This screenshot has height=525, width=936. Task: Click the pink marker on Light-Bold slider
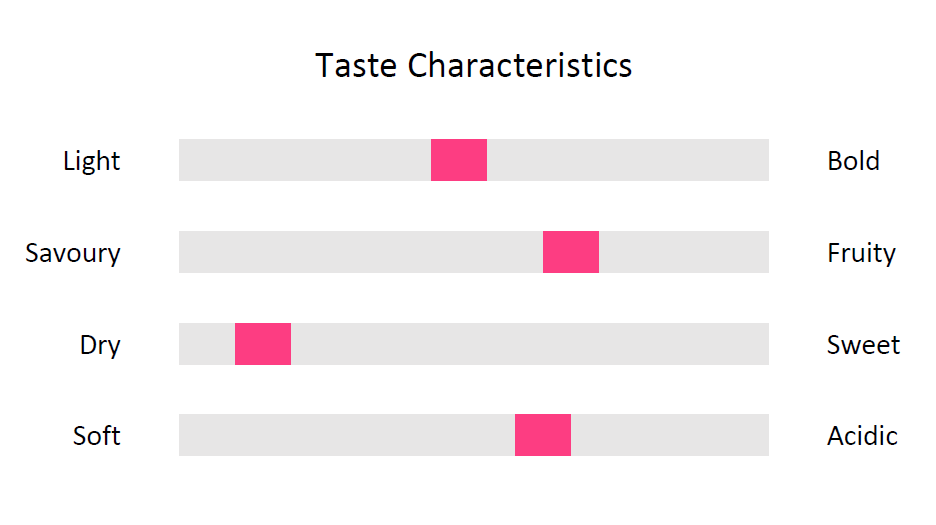tap(459, 160)
